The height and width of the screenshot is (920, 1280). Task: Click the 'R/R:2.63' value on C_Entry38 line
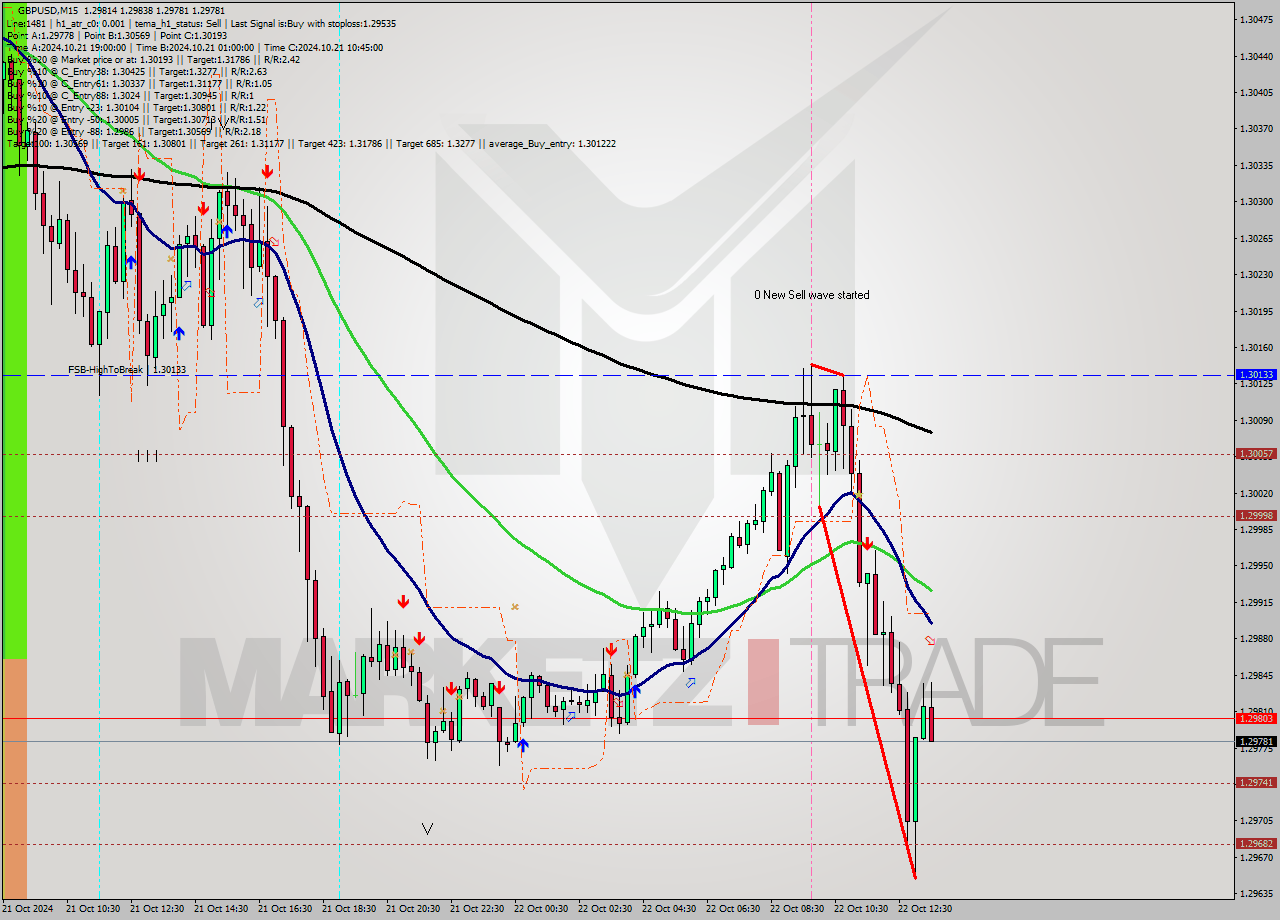[x=248, y=71]
